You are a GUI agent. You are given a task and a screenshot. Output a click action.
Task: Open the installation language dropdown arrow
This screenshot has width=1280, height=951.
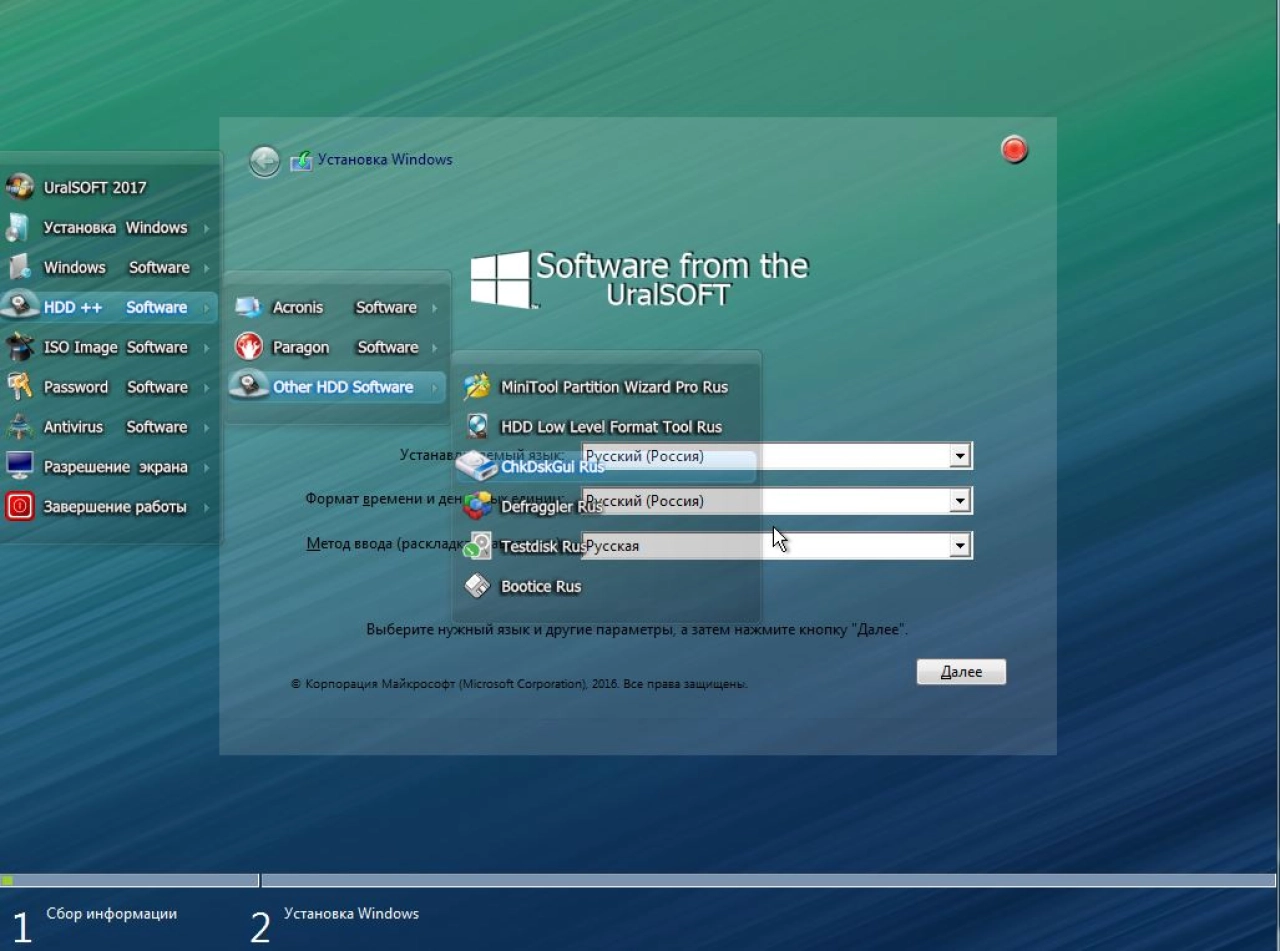[x=960, y=456]
